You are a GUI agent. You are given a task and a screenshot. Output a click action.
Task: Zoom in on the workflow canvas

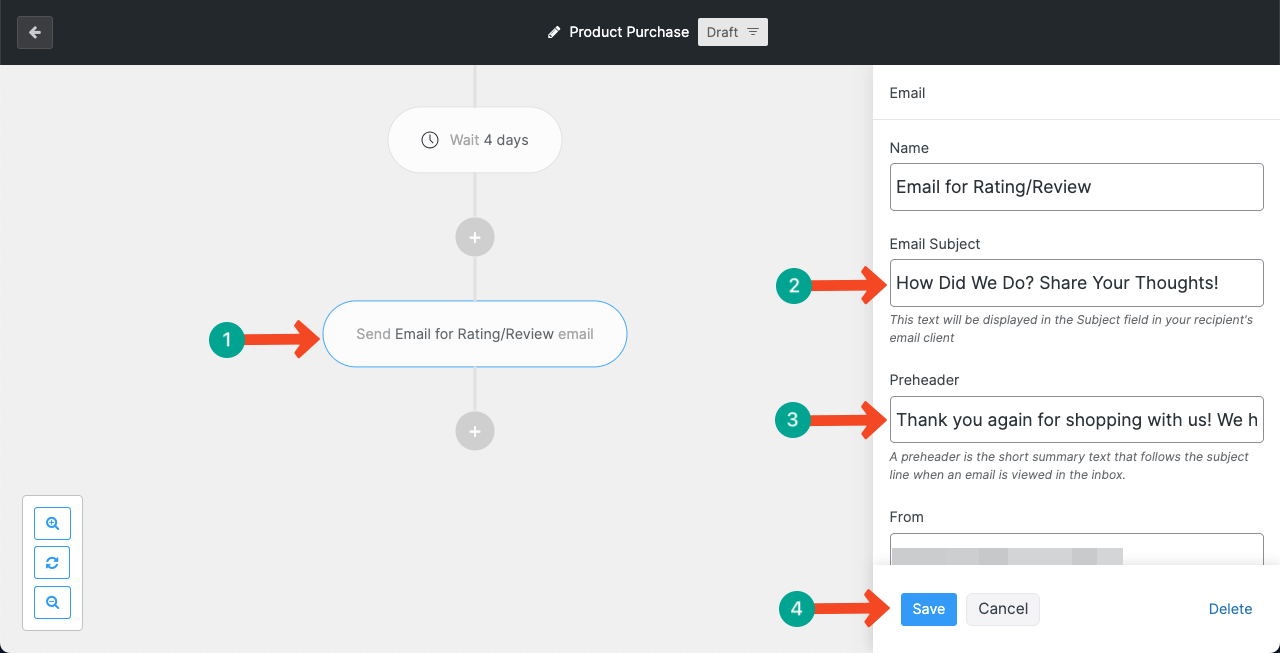click(52, 523)
